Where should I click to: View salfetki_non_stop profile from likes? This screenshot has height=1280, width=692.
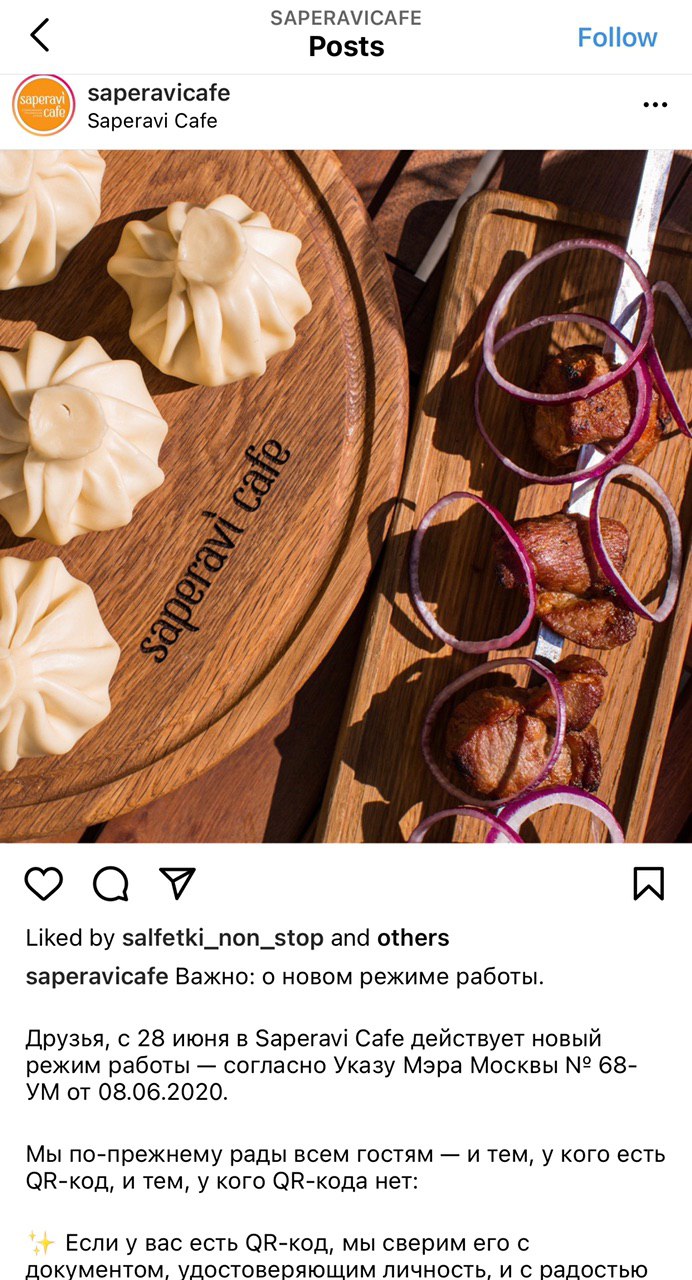(x=223, y=938)
